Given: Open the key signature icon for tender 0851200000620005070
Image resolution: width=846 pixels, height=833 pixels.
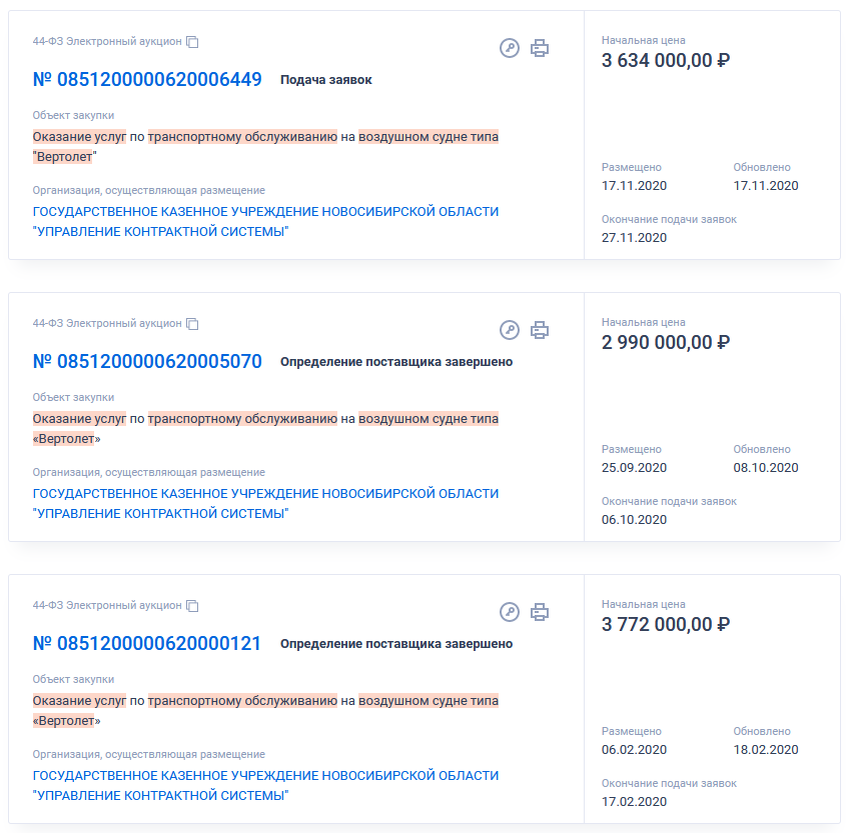Looking at the screenshot, I should pos(510,330).
